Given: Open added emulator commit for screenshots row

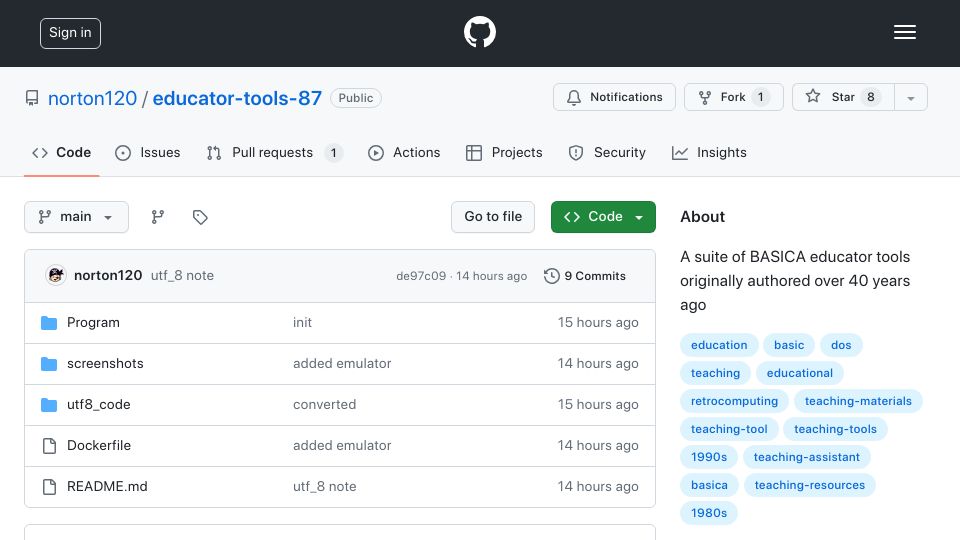Looking at the screenshot, I should (342, 364).
